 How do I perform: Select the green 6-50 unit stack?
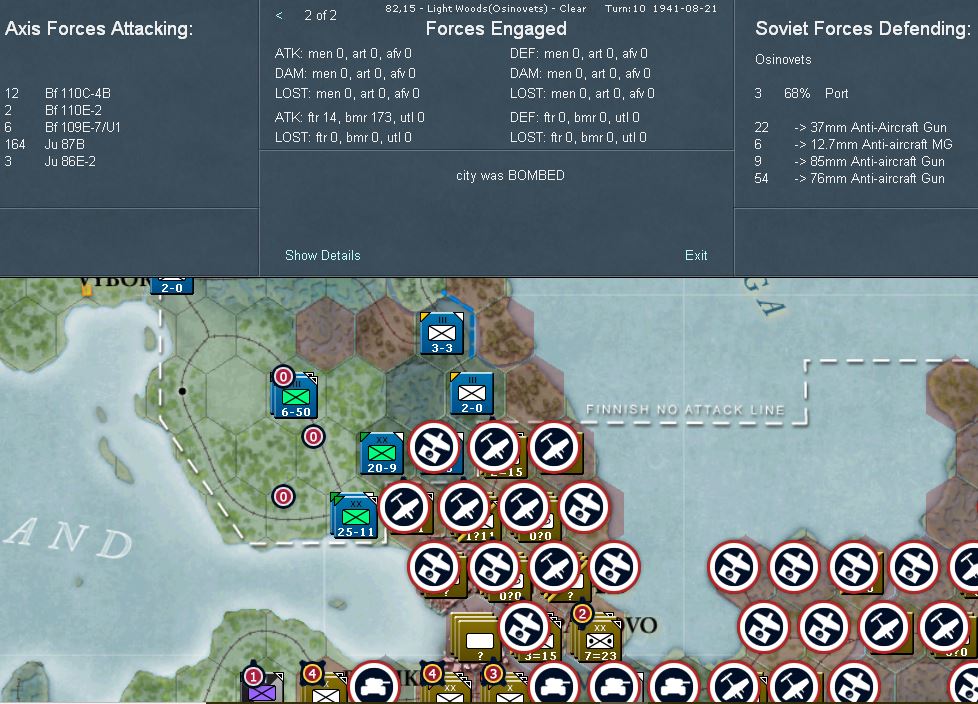tap(295, 397)
